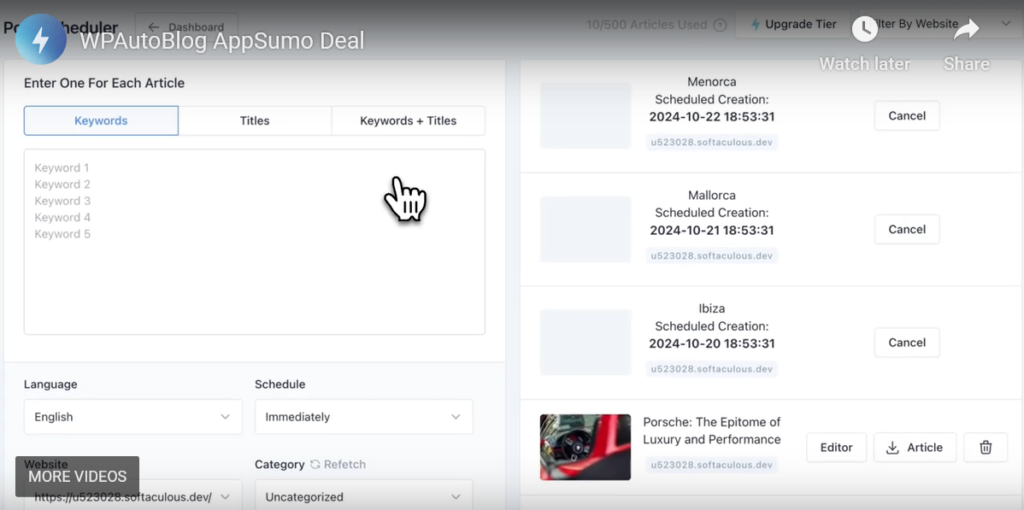Cancel the Mallorca scheduled article
This screenshot has height=510, width=1024.
[906, 229]
